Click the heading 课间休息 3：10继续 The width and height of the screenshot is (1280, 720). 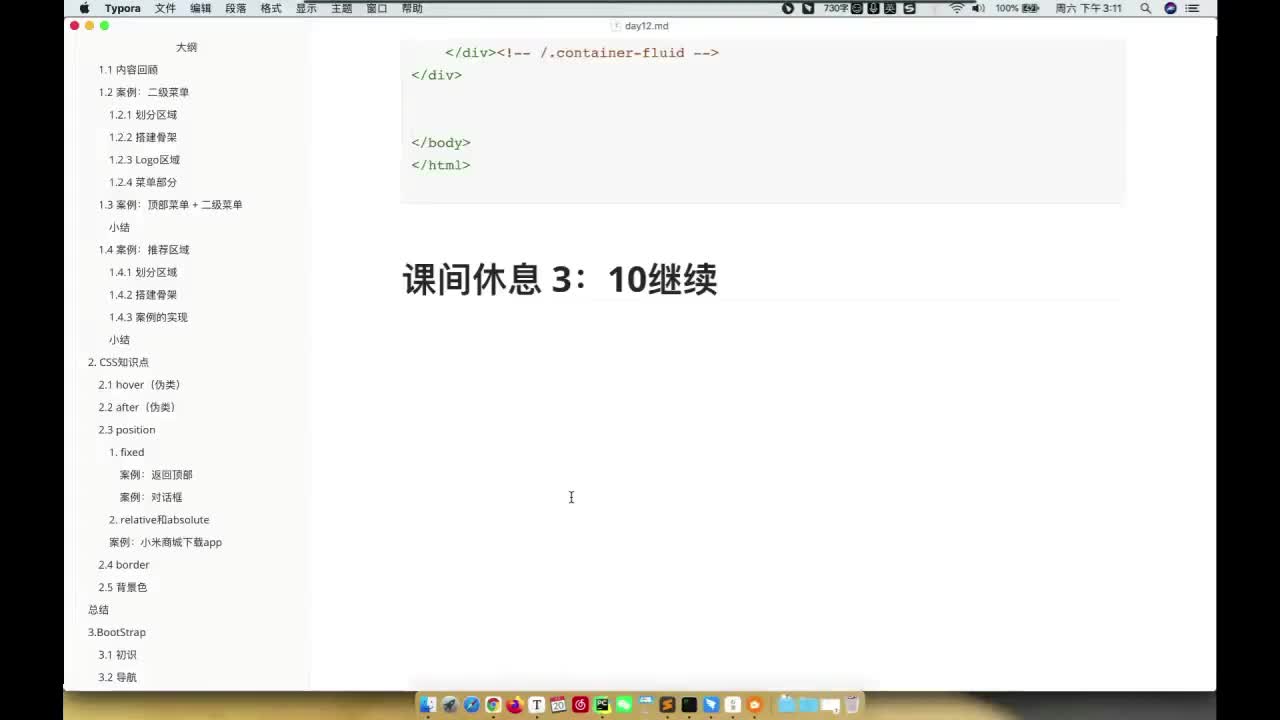pyautogui.click(x=560, y=280)
